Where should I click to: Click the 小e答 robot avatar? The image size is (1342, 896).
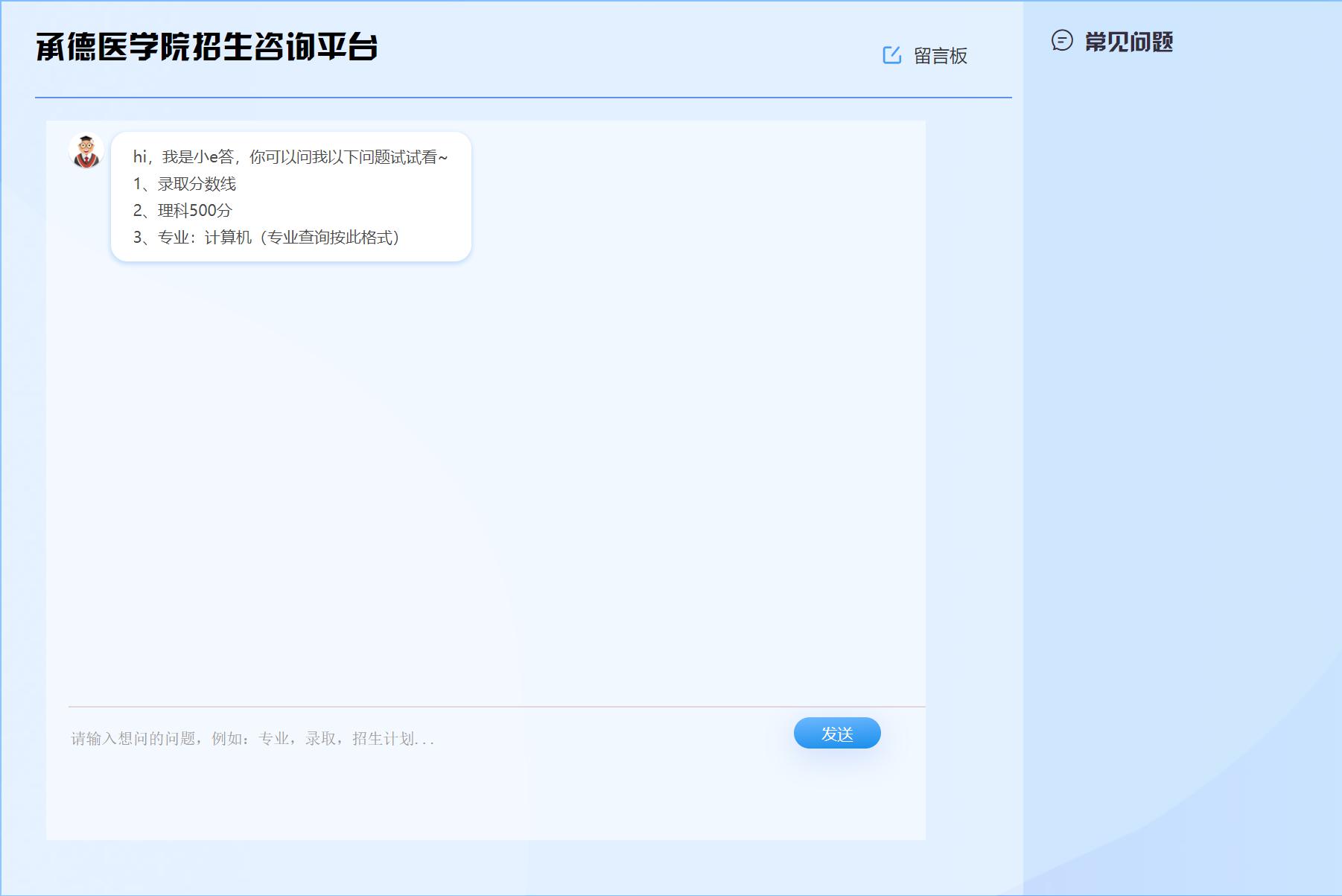coord(86,150)
